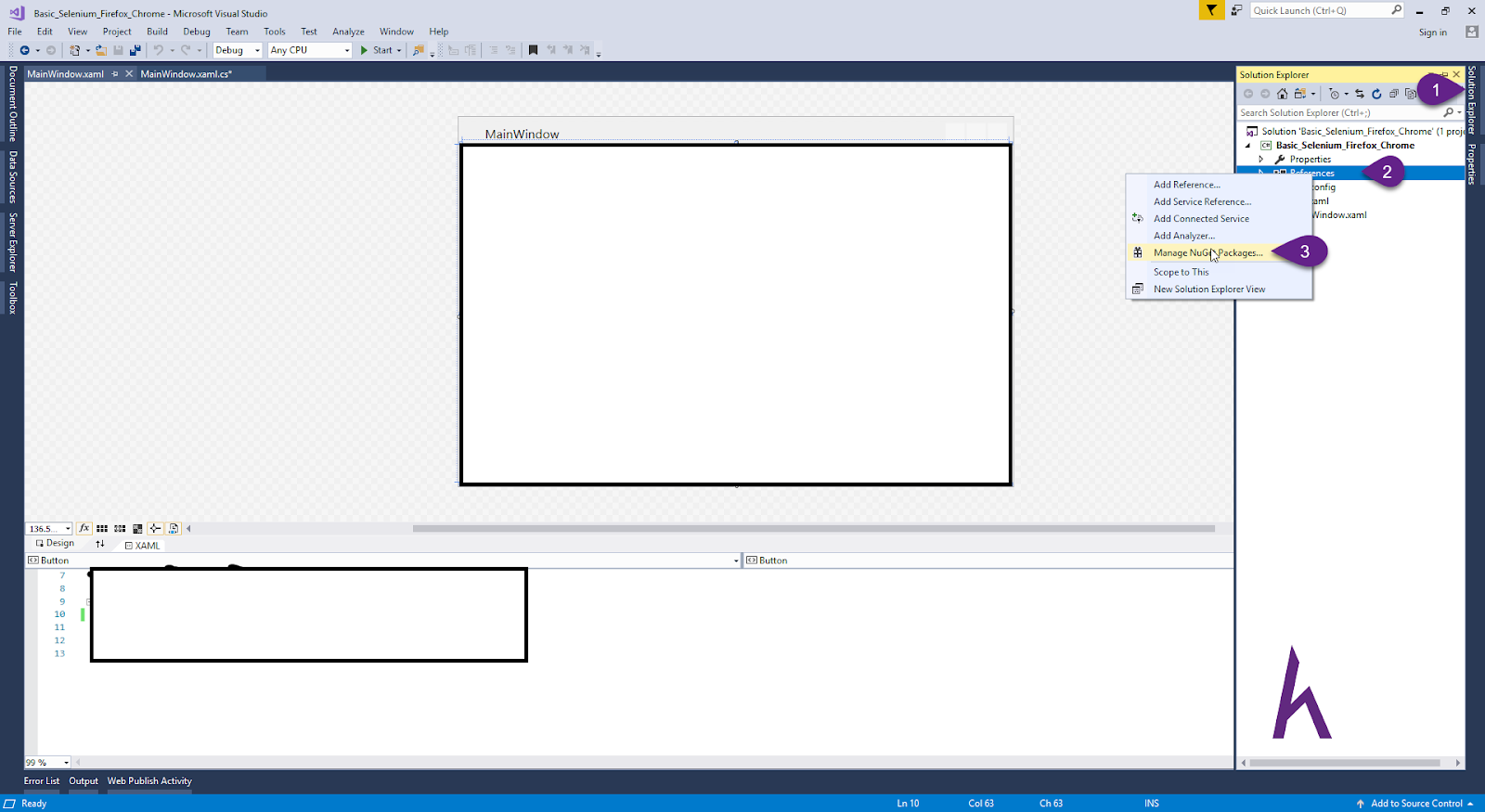The height and width of the screenshot is (812, 1485).
Task: Toggle a bookmark with the bookmark icon
Action: tap(533, 50)
